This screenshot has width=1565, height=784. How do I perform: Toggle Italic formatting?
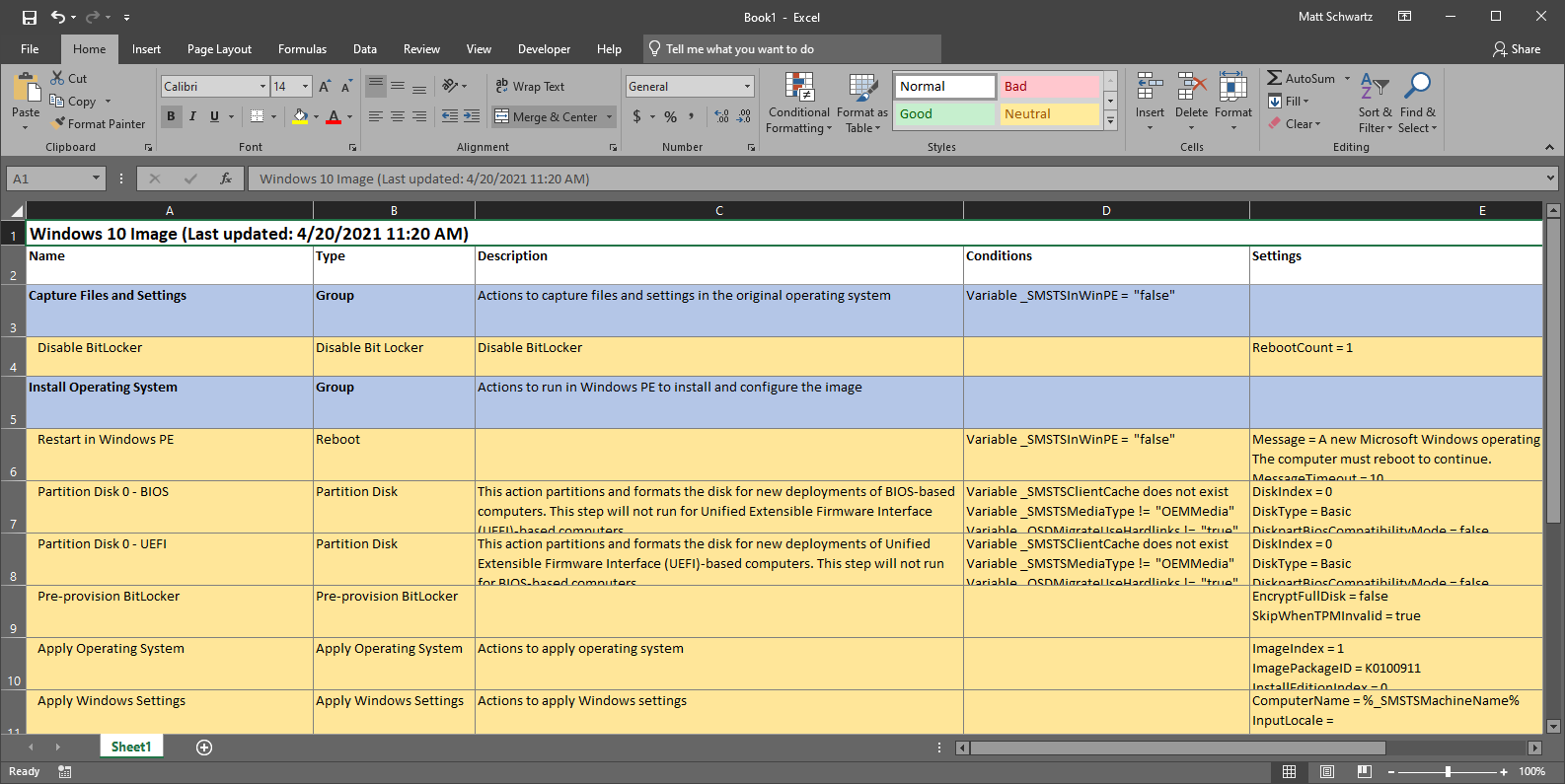[x=192, y=116]
